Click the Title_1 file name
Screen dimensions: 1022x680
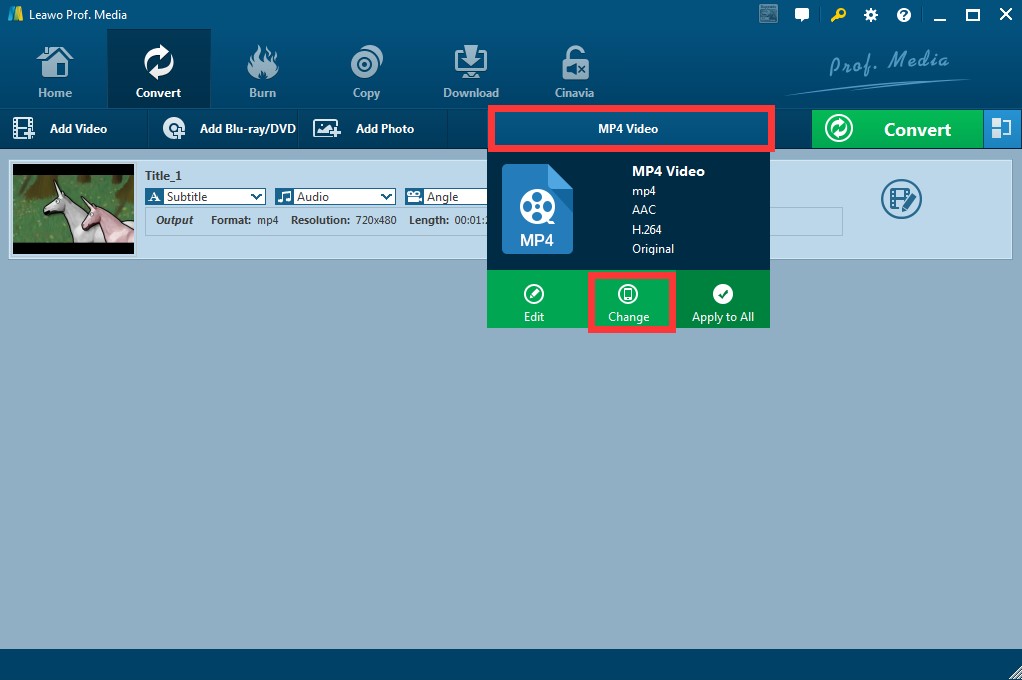(x=163, y=176)
